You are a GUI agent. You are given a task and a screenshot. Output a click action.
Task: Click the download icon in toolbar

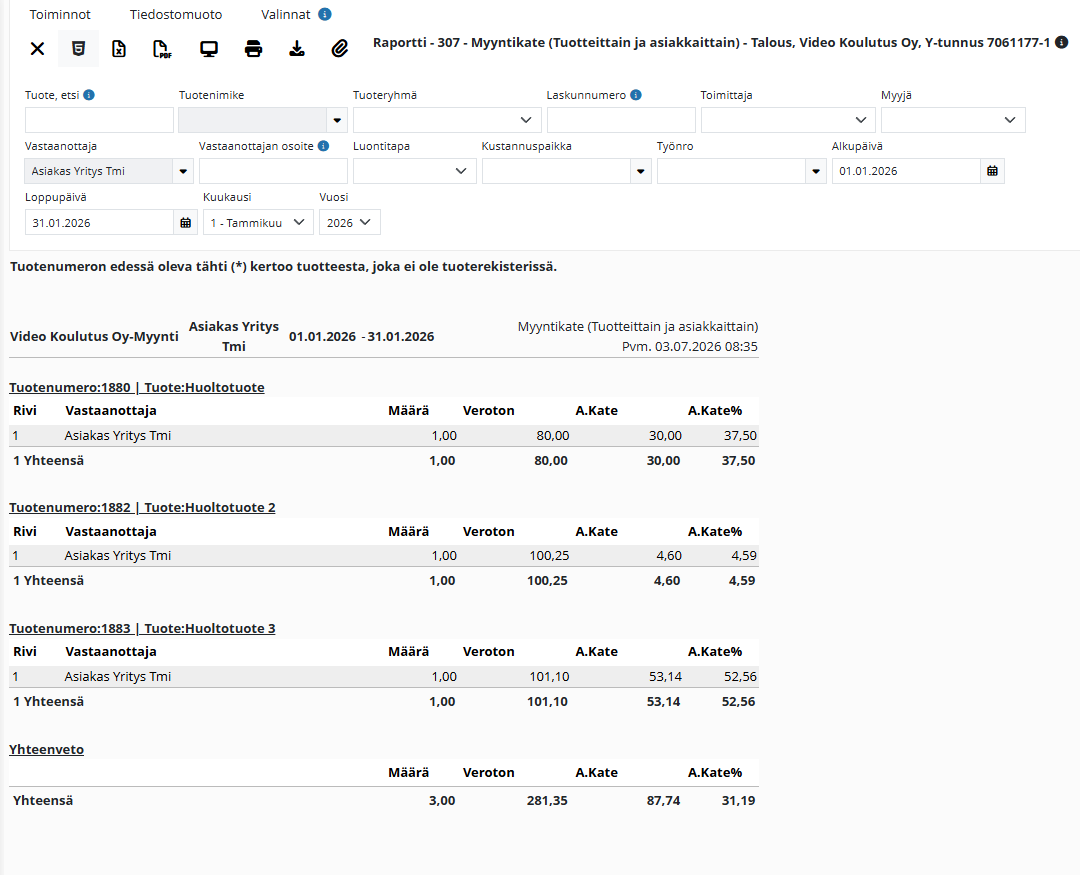pos(297,48)
